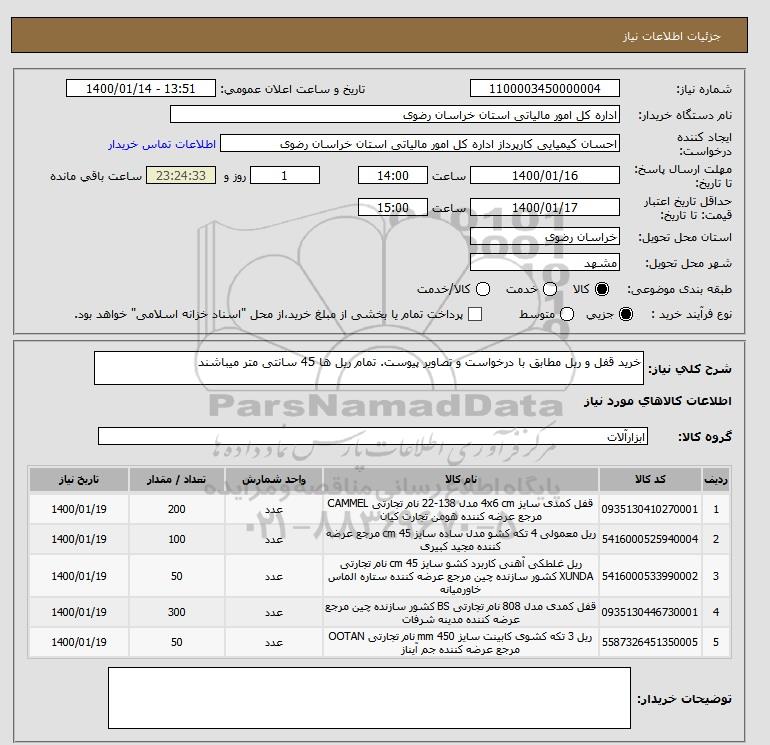Click the 4-piece drawer rail item name
This screenshot has height=745, width=770.
[x=461, y=540]
